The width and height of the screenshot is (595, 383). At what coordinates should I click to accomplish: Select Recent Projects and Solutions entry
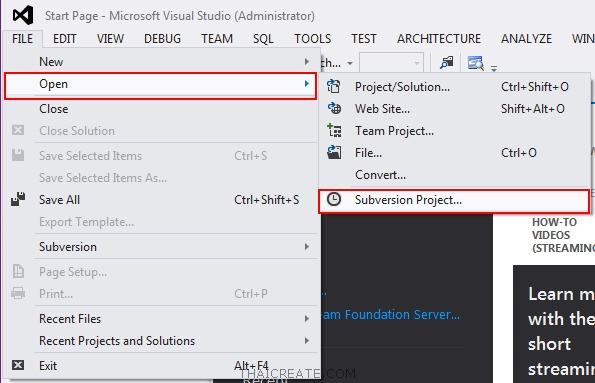[160, 340]
